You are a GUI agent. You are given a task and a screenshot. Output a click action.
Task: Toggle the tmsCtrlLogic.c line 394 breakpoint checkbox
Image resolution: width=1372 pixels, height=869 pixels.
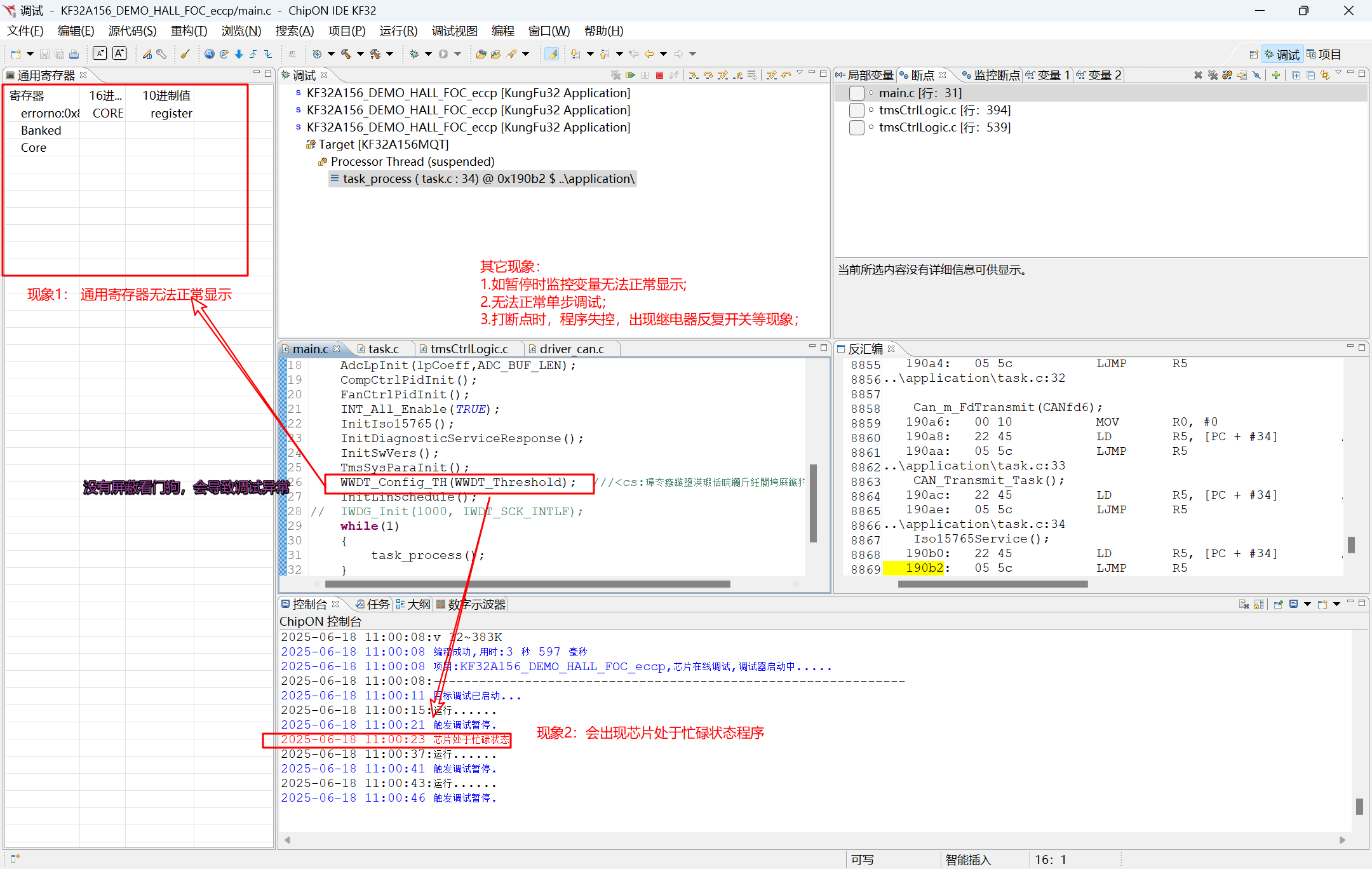[x=856, y=111]
